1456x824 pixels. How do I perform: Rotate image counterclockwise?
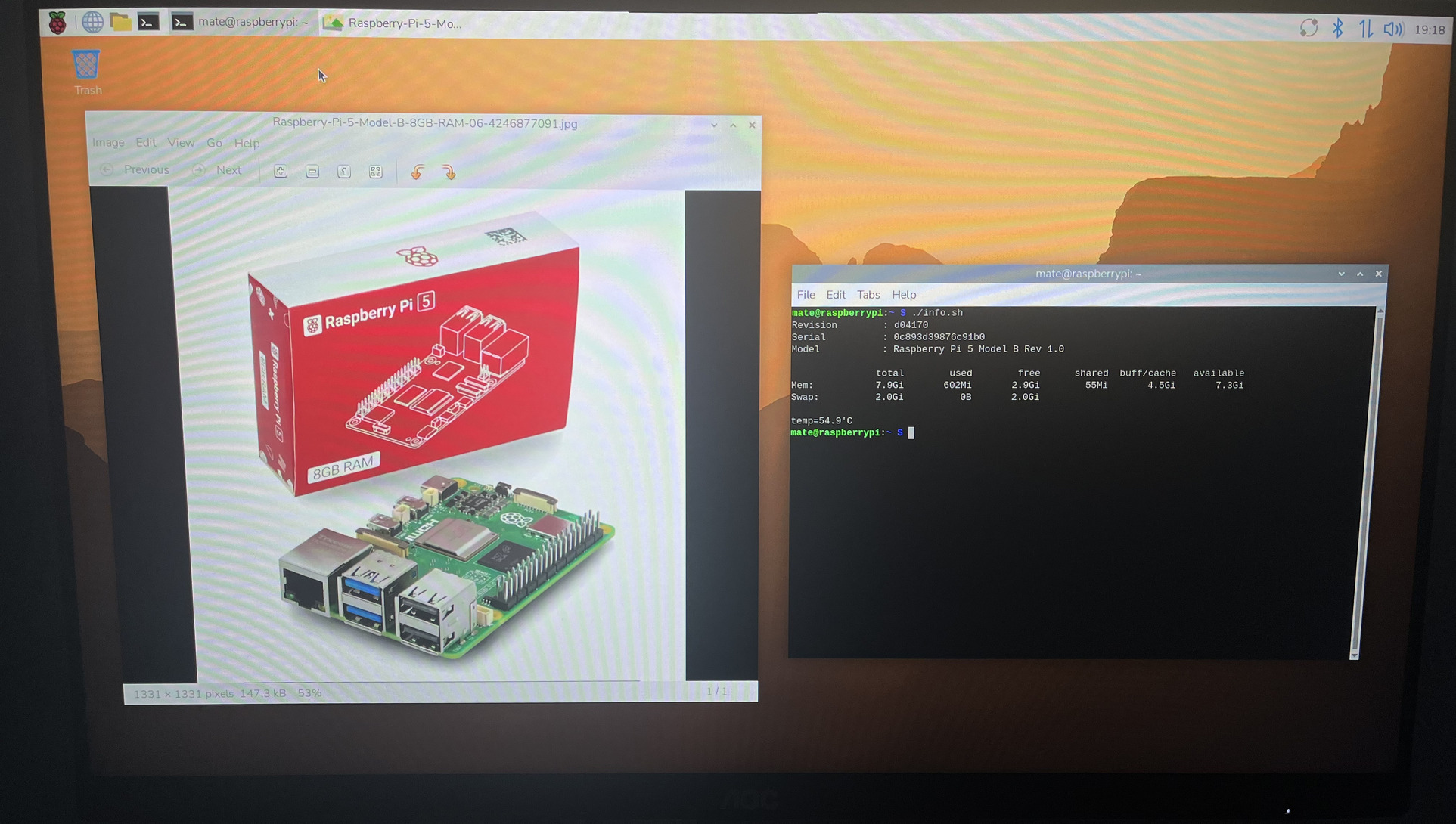point(417,172)
